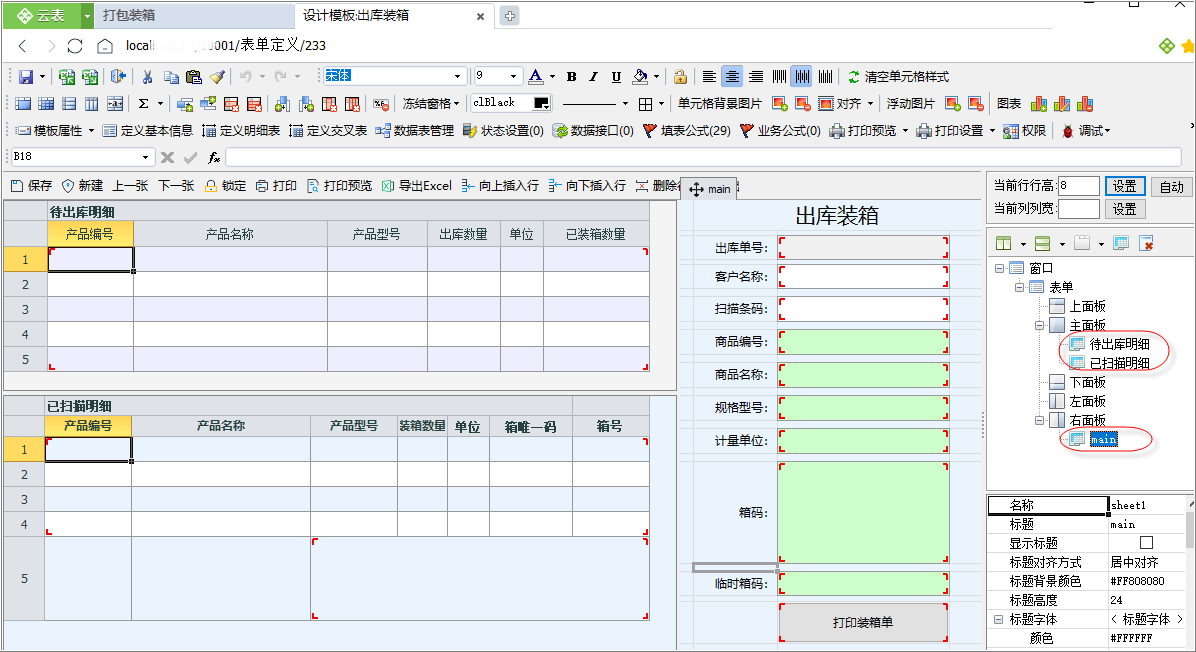Click the delete chart icon

coord(1085,103)
